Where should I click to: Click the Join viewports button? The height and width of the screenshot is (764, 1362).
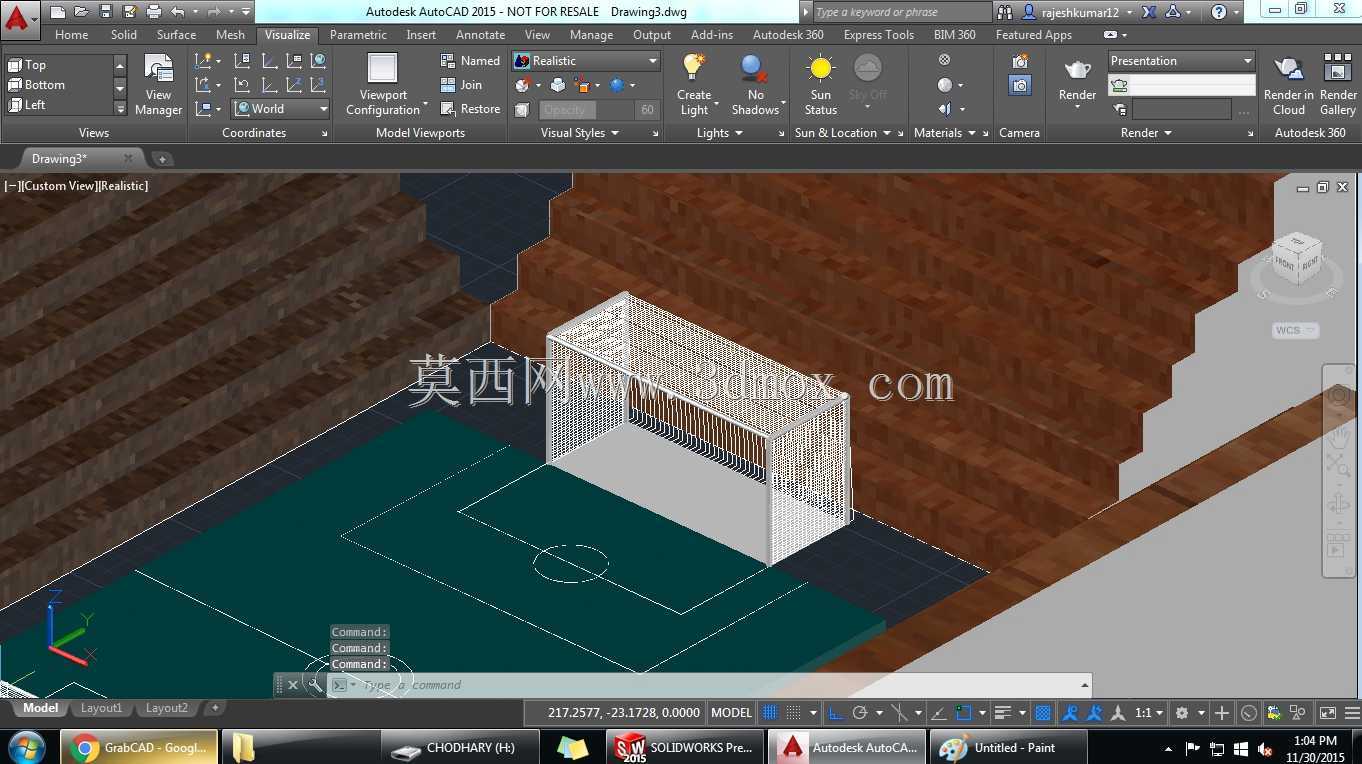(462, 85)
